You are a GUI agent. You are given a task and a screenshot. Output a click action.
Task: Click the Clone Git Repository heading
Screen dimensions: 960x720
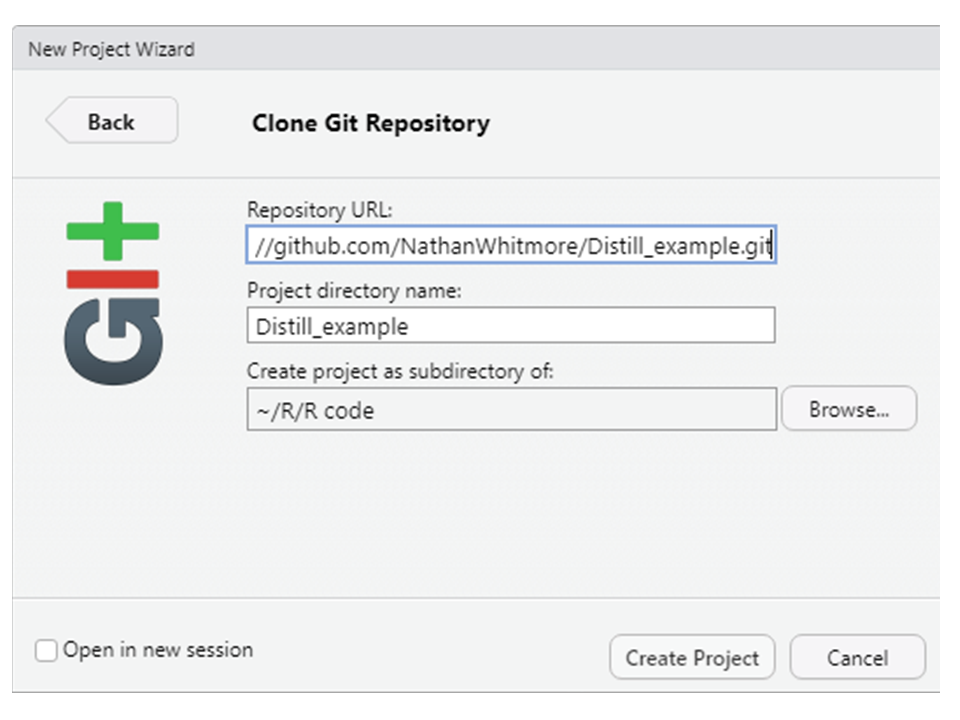[371, 123]
